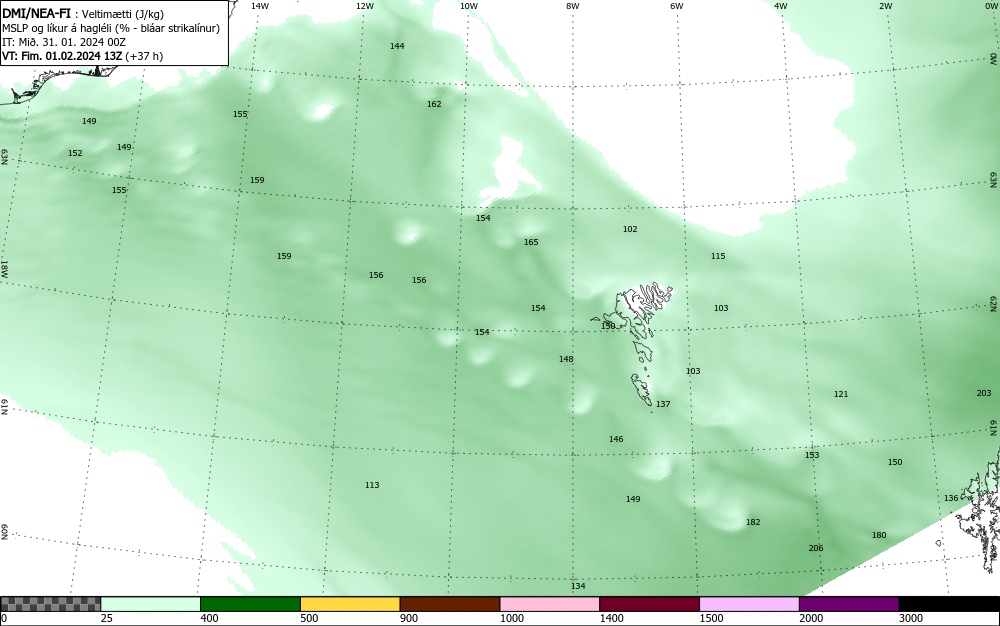1000x626 pixels.
Task: Click the legend scale number 900
Action: 409,618
